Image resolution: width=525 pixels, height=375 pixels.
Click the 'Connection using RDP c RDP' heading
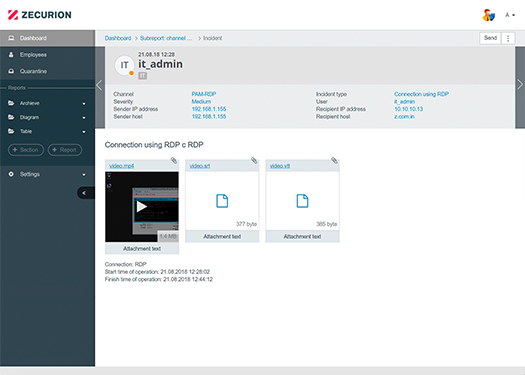point(154,145)
